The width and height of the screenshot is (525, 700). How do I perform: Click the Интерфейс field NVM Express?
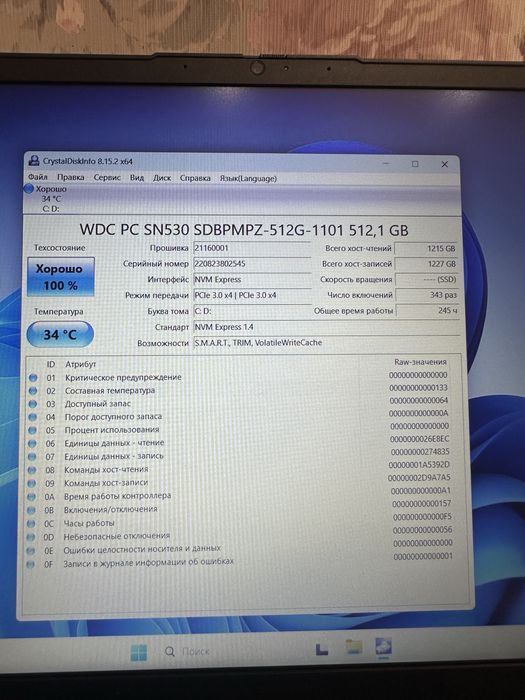[x=252, y=279]
